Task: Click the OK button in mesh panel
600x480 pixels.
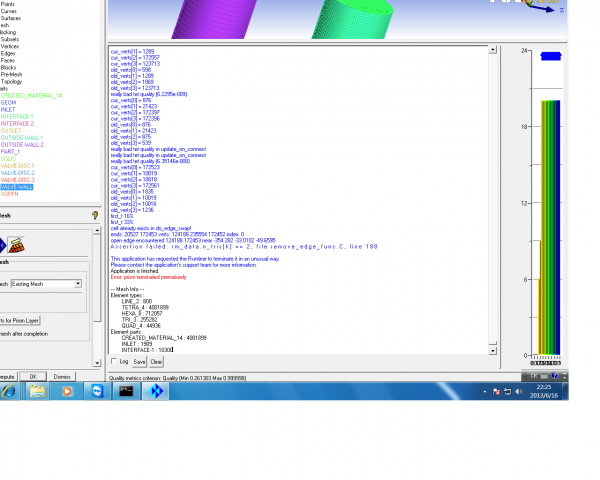Action: (x=33, y=377)
